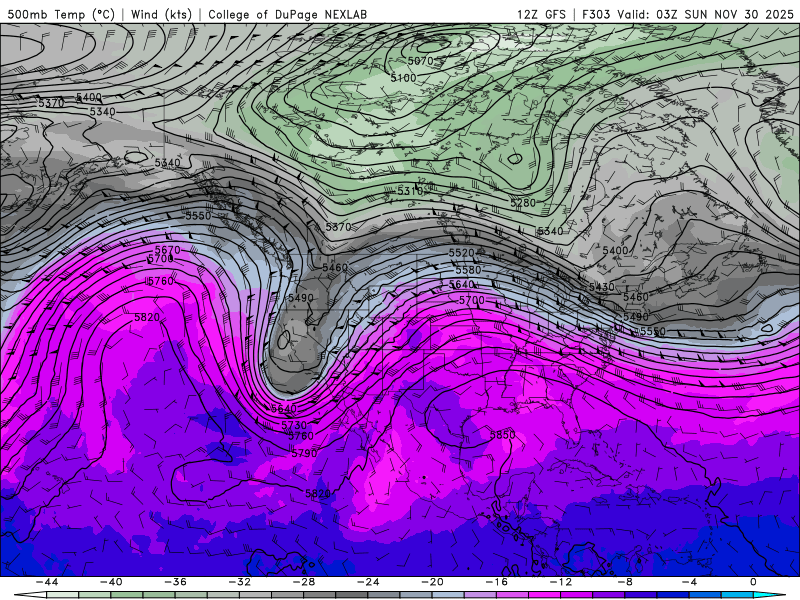Click the -12 colorbar tick label
800x600 pixels.
click(561, 582)
